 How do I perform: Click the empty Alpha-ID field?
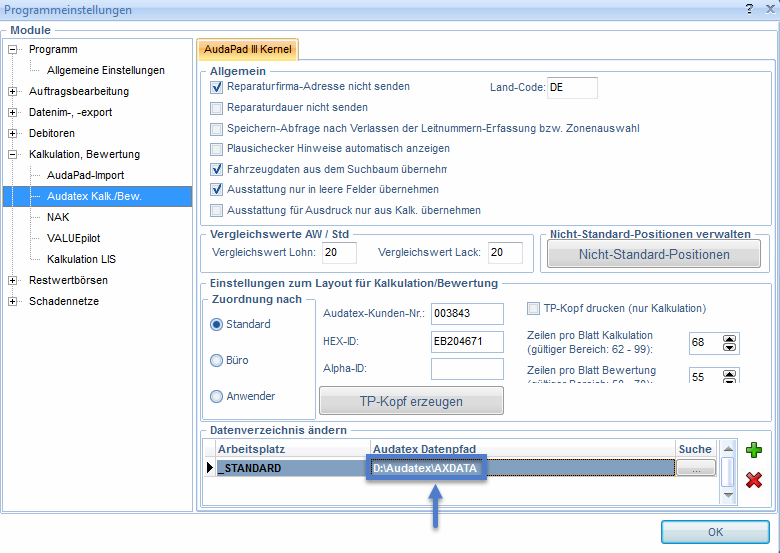467,369
